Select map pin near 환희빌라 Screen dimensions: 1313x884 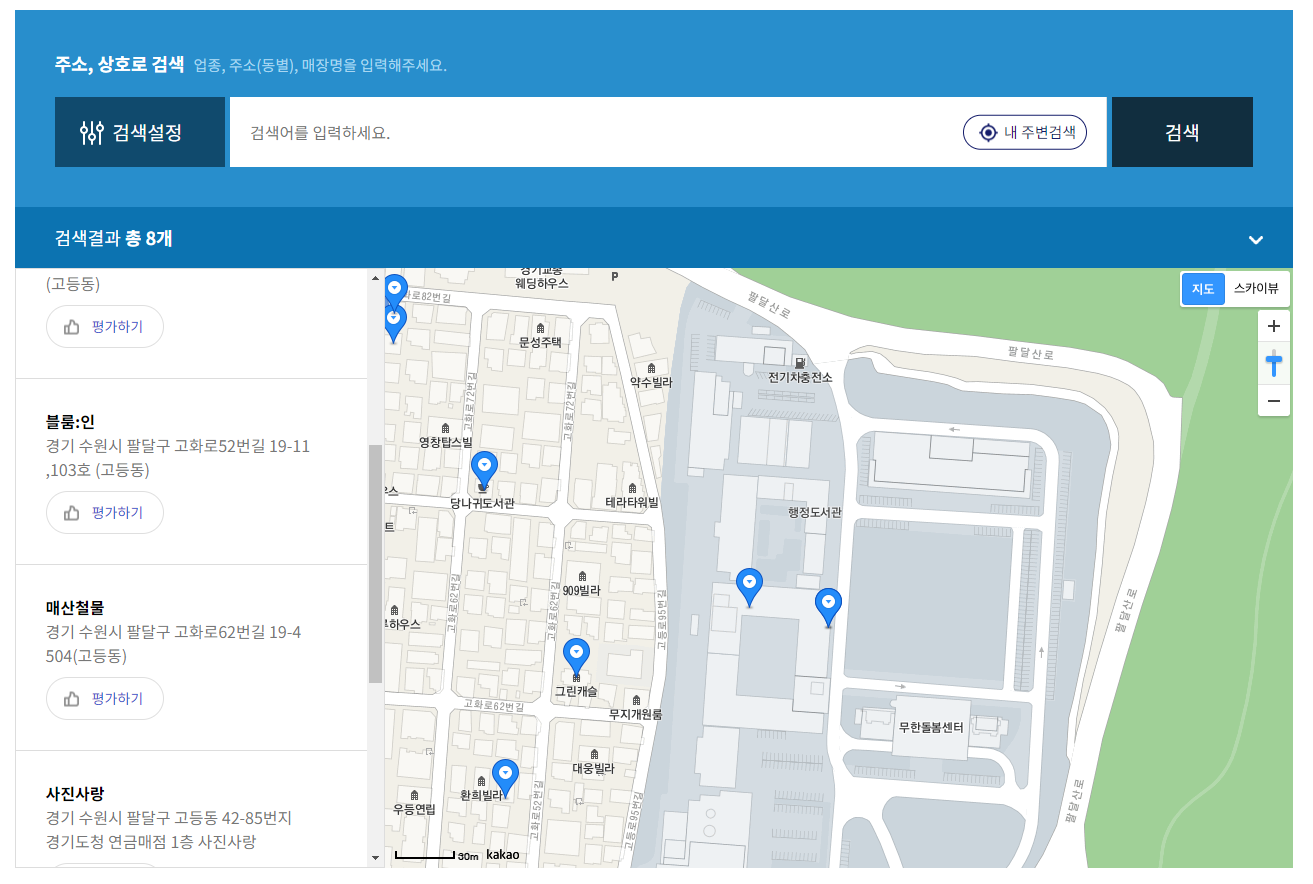[x=505, y=776]
